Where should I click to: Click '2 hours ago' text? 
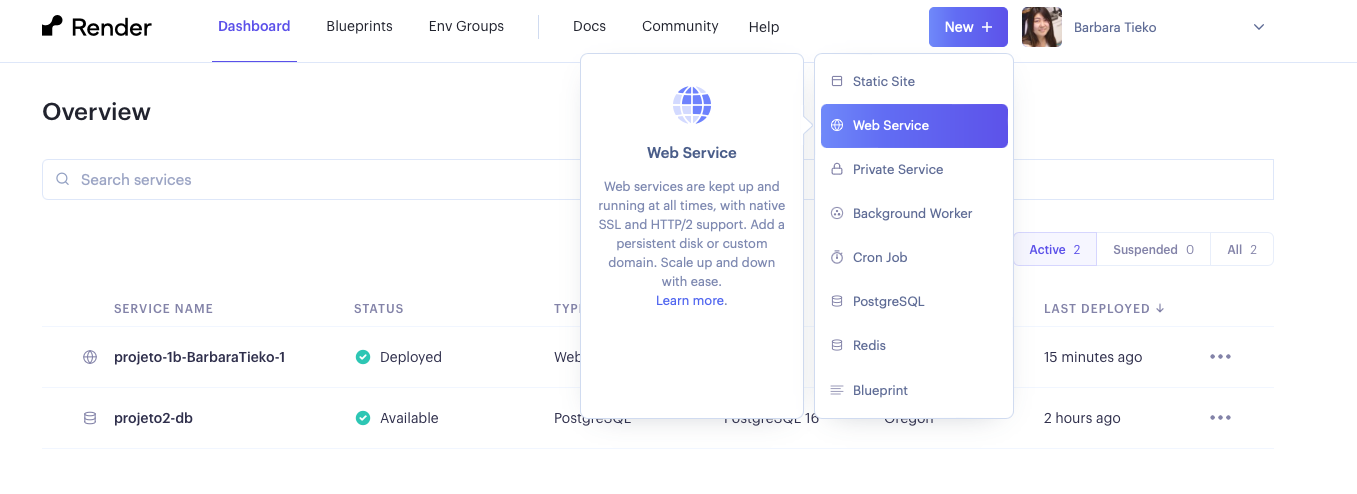tap(1082, 418)
